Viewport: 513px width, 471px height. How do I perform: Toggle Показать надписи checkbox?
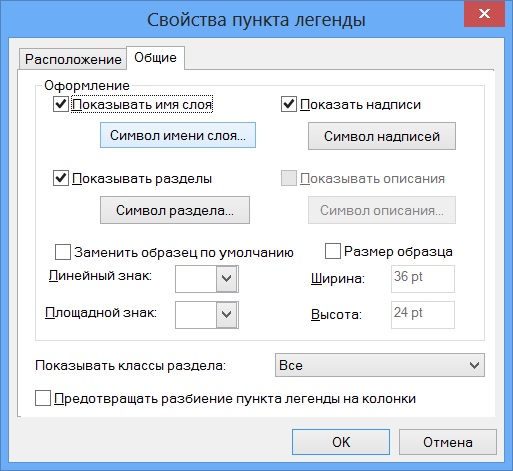[289, 104]
